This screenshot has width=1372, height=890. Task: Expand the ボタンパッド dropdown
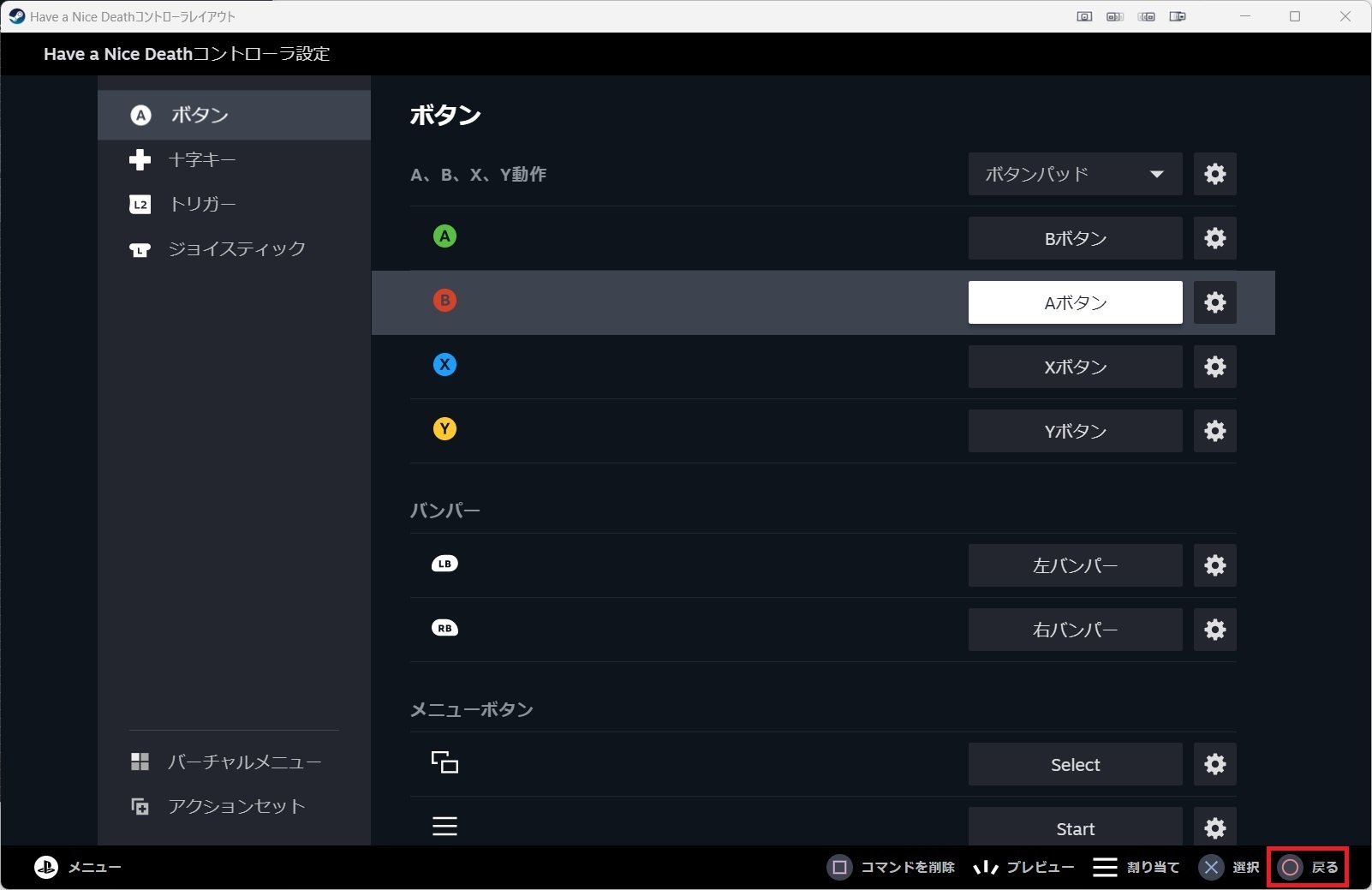point(1075,174)
